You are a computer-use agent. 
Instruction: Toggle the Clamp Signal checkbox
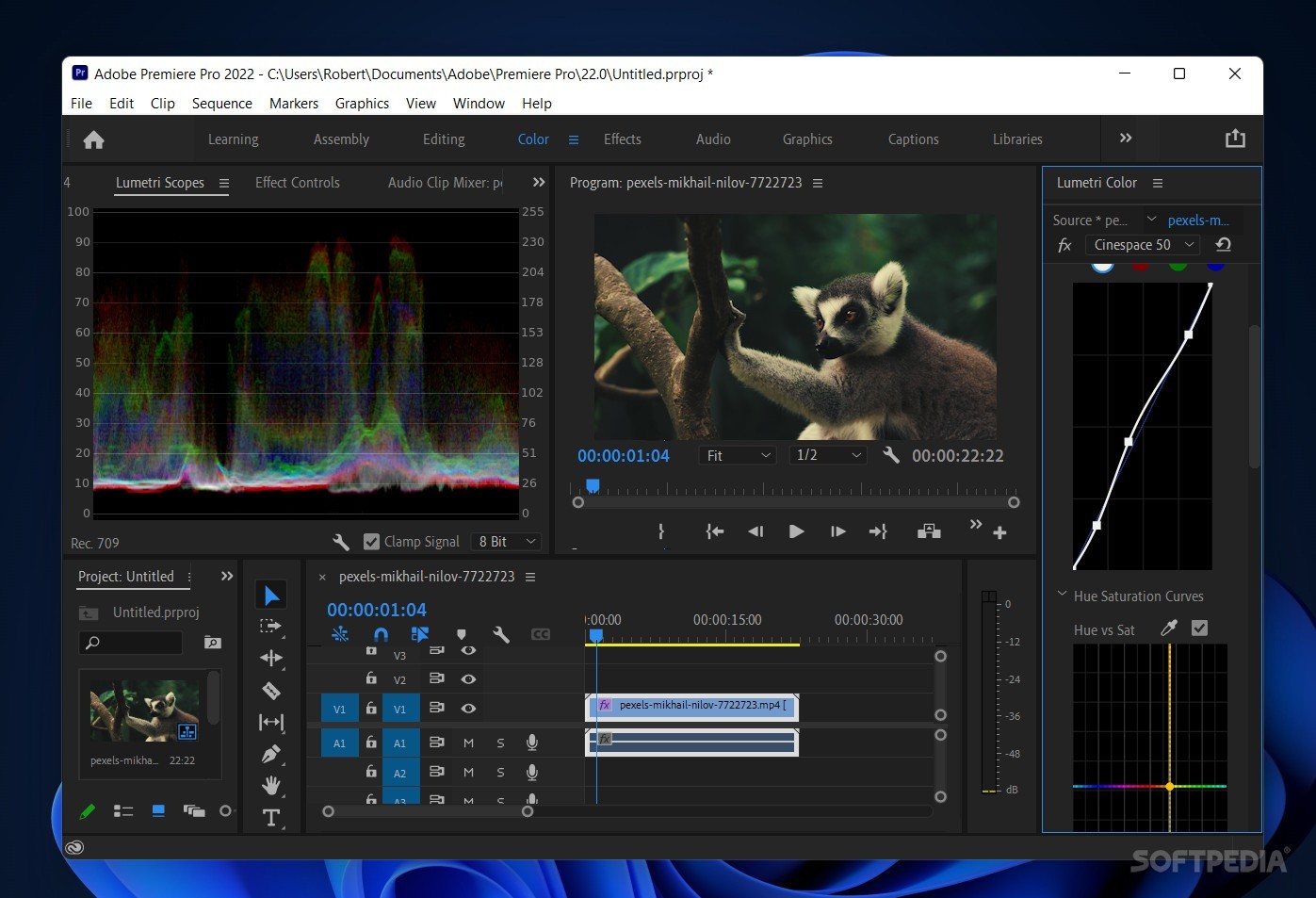[371, 542]
